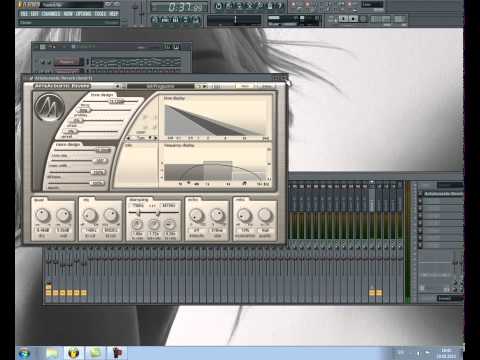This screenshot has width=480, height=360.
Task: Click the top time design slider handle
Action: [x=115, y=101]
